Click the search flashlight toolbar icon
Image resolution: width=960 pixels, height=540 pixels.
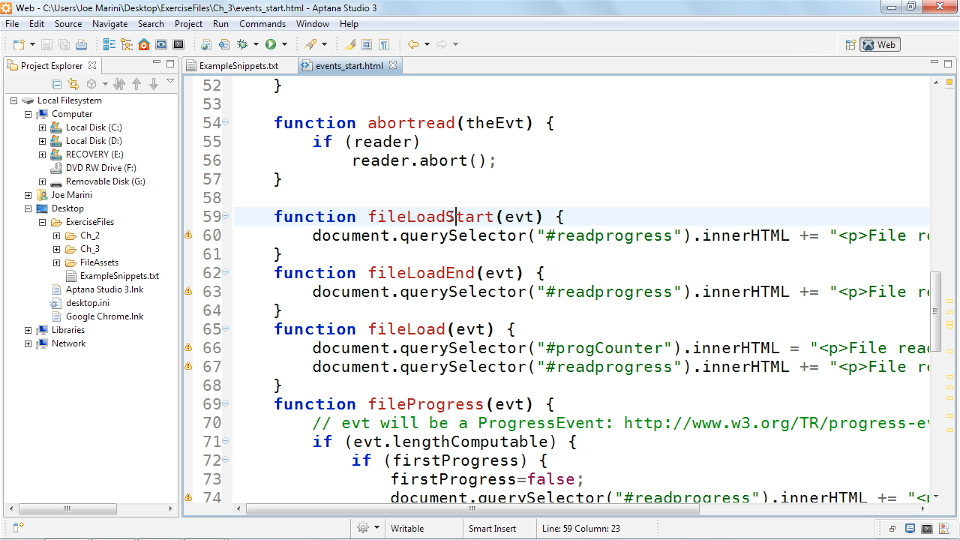click(x=311, y=45)
